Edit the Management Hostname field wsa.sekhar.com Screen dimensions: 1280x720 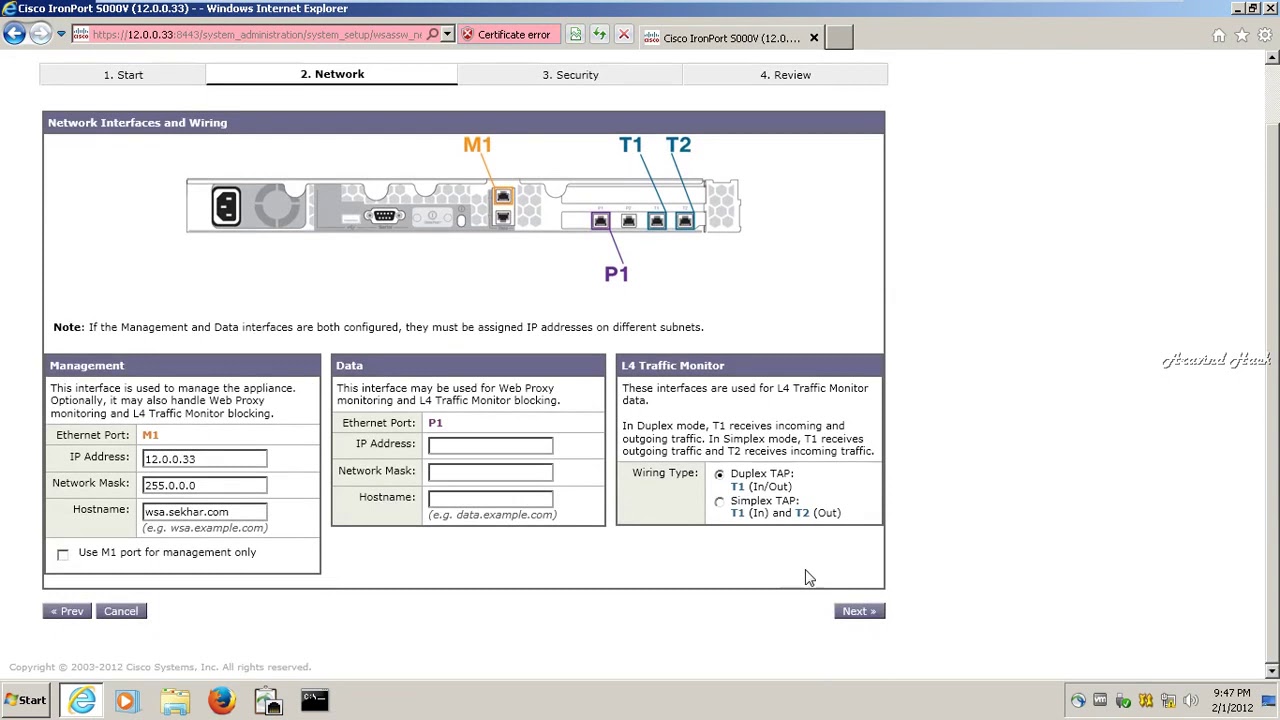point(204,512)
